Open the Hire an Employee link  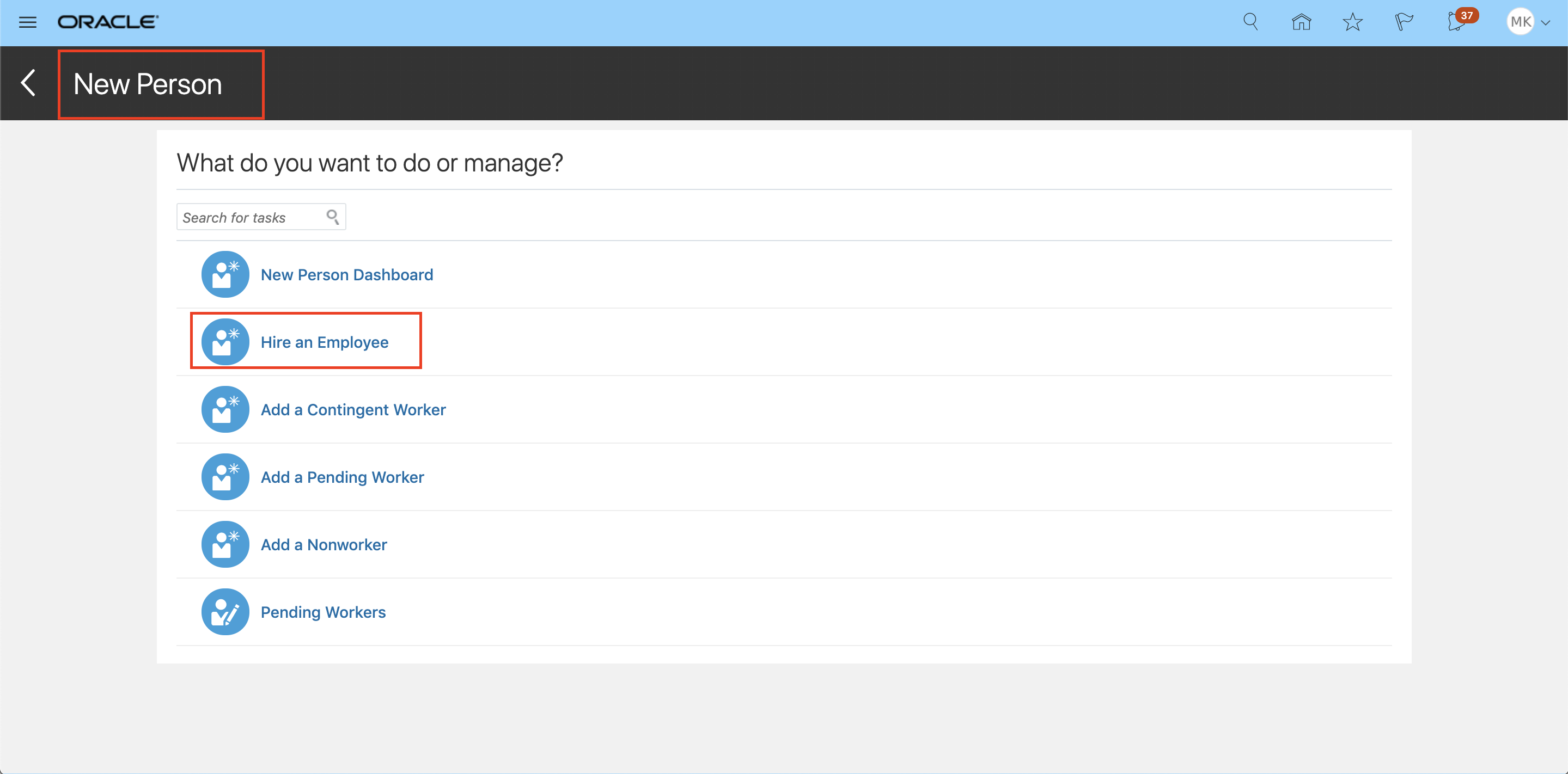325,342
